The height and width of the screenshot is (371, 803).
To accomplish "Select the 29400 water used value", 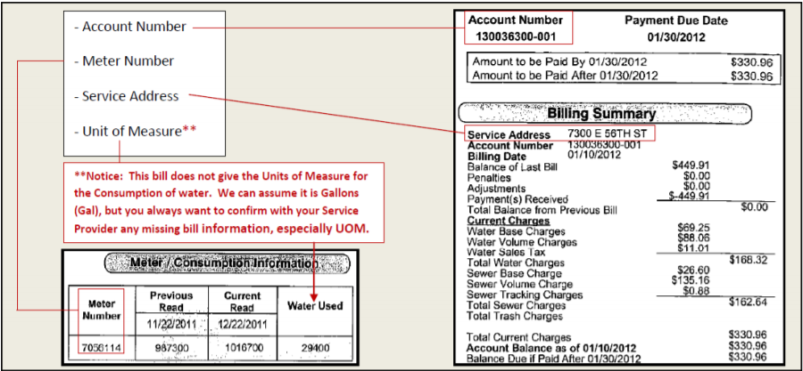I will 315,348.
